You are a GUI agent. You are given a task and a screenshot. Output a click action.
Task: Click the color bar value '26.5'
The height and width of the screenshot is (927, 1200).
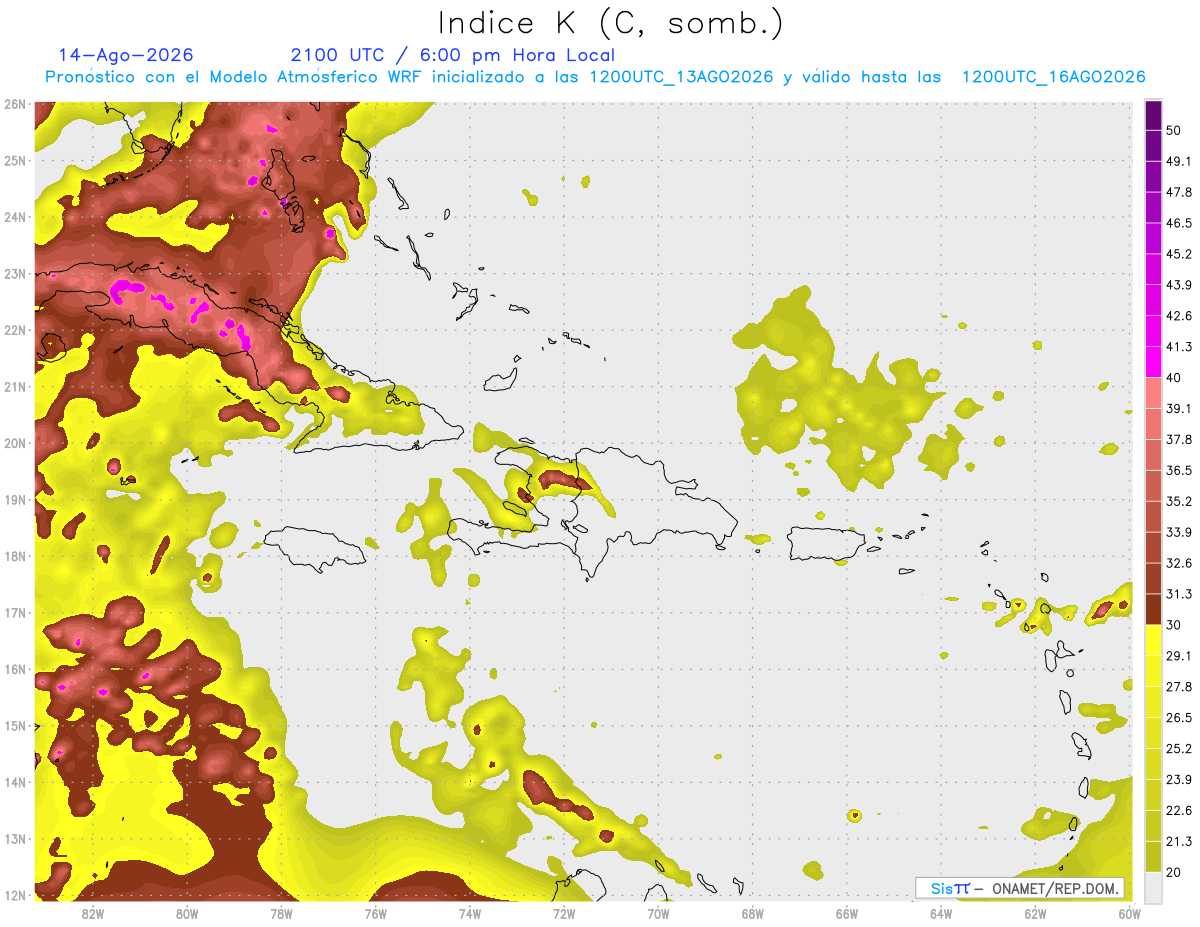click(1179, 718)
